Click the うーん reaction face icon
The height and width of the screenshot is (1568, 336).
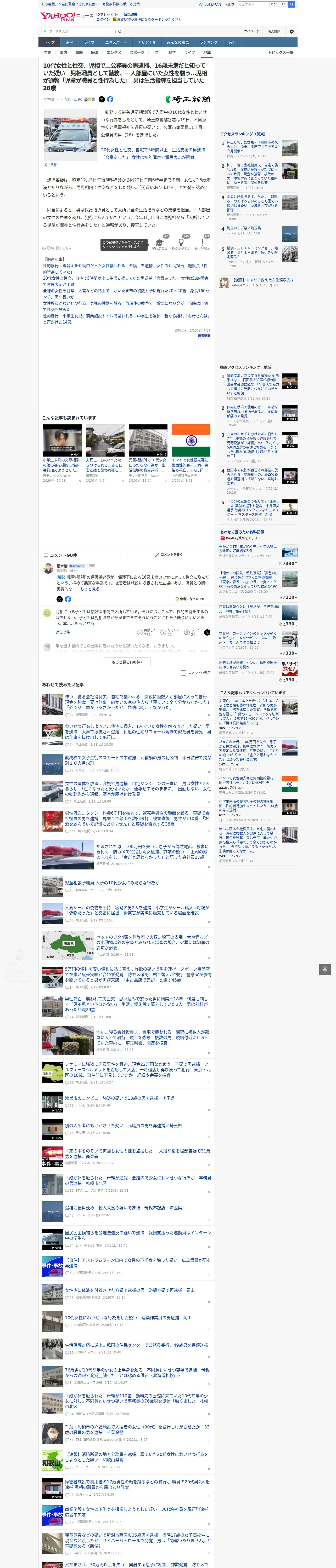point(187,632)
